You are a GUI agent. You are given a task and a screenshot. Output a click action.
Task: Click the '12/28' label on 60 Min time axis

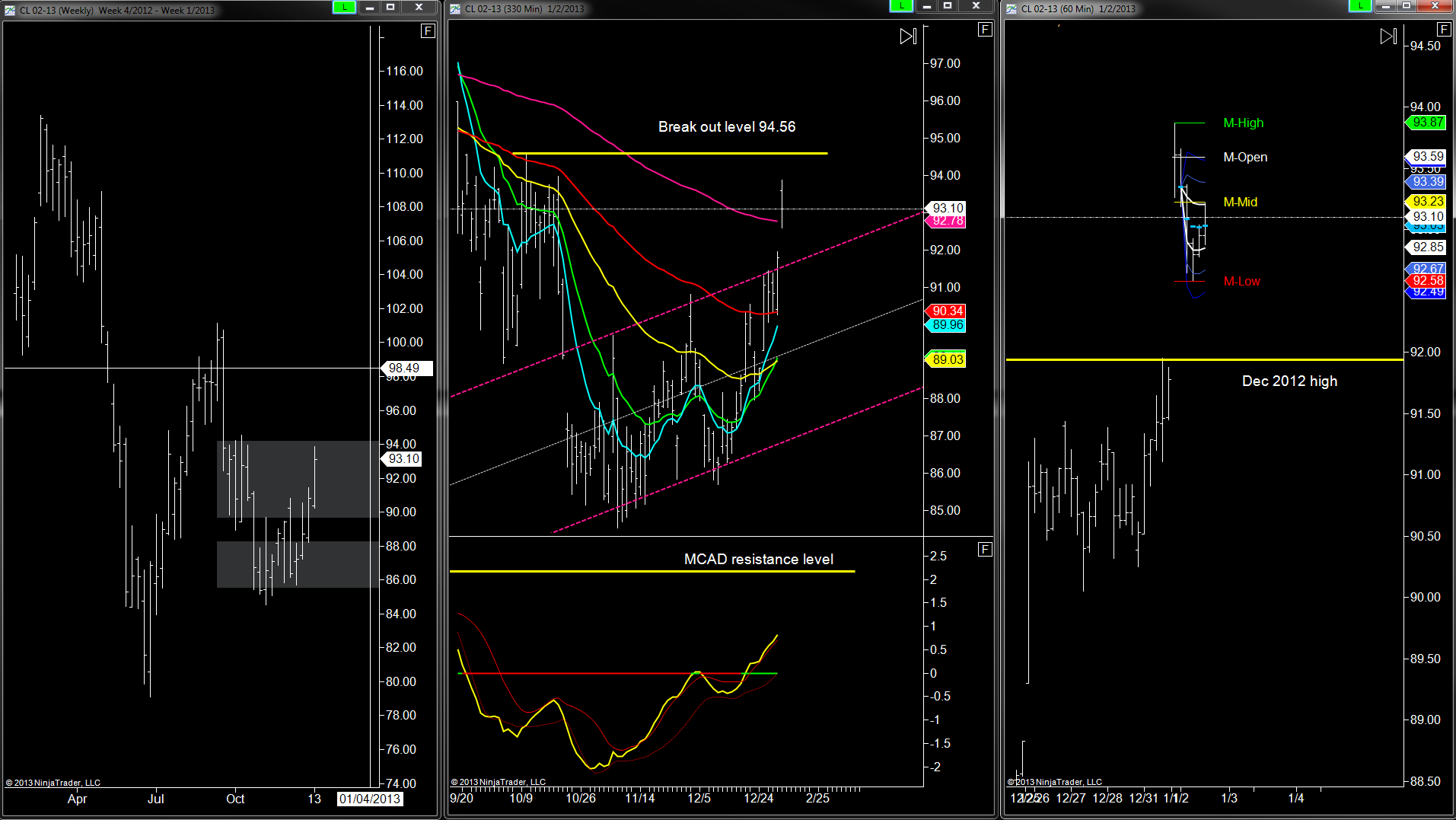click(x=1107, y=798)
